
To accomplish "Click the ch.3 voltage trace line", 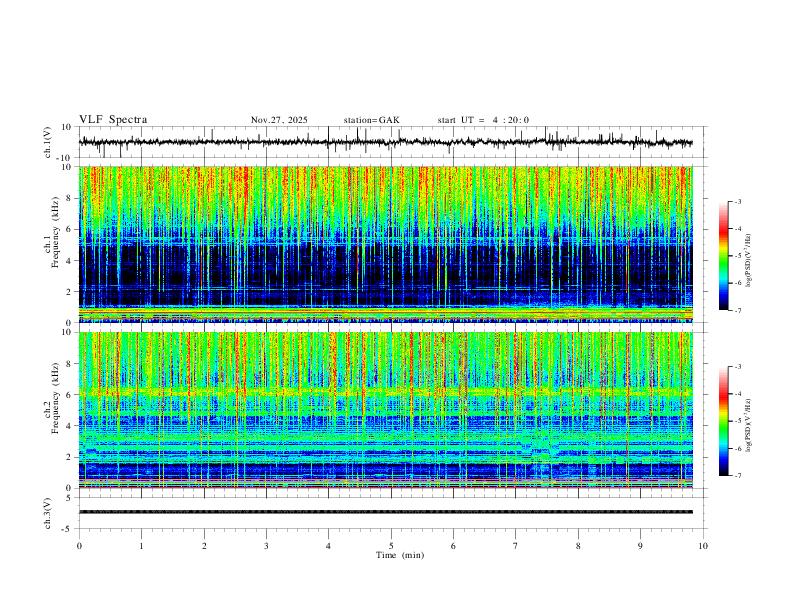I will (385, 512).
